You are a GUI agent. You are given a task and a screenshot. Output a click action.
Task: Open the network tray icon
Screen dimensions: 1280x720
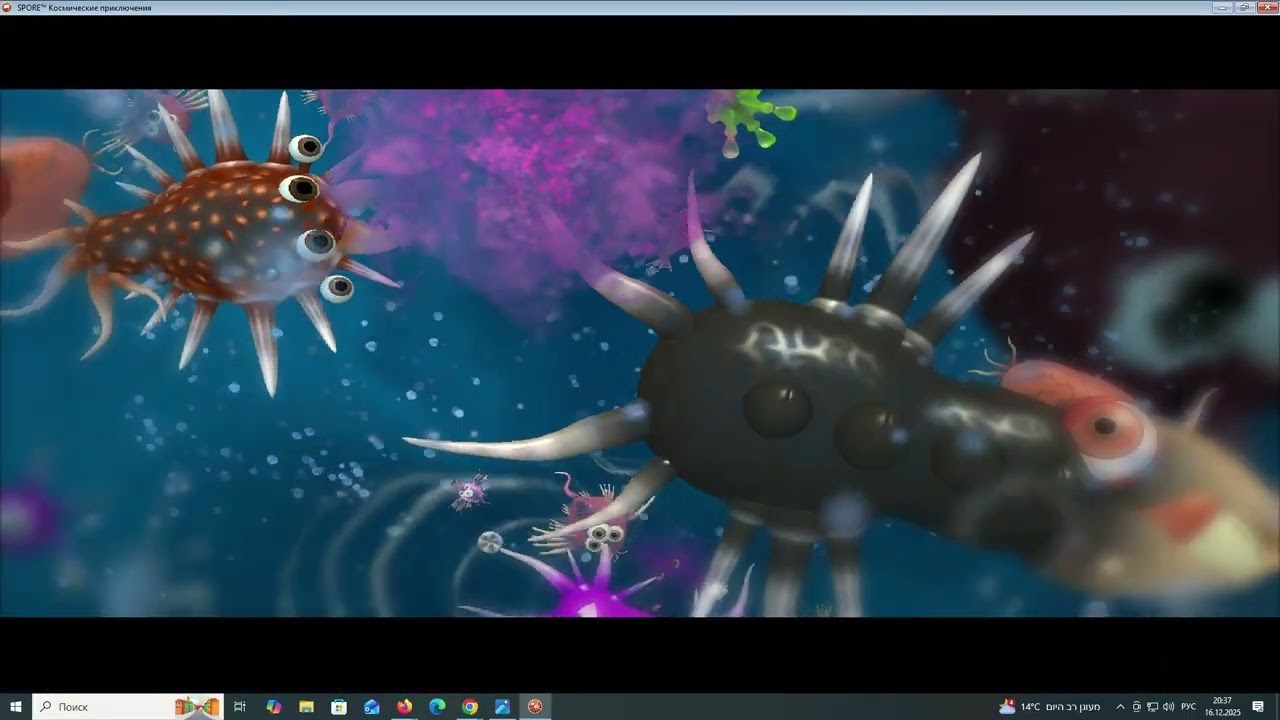[x=1152, y=707]
